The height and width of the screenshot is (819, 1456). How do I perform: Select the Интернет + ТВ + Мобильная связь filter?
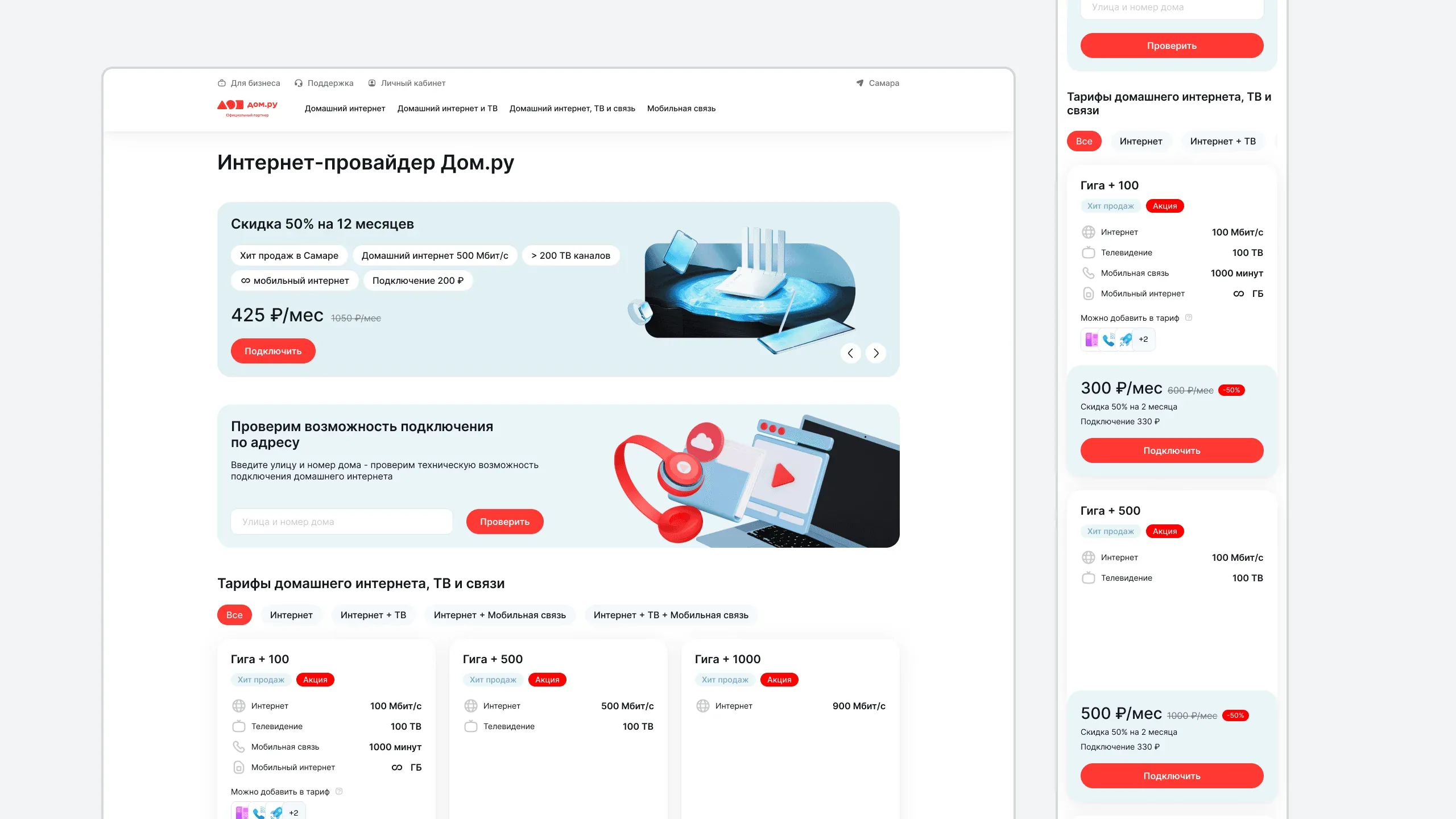coord(671,615)
